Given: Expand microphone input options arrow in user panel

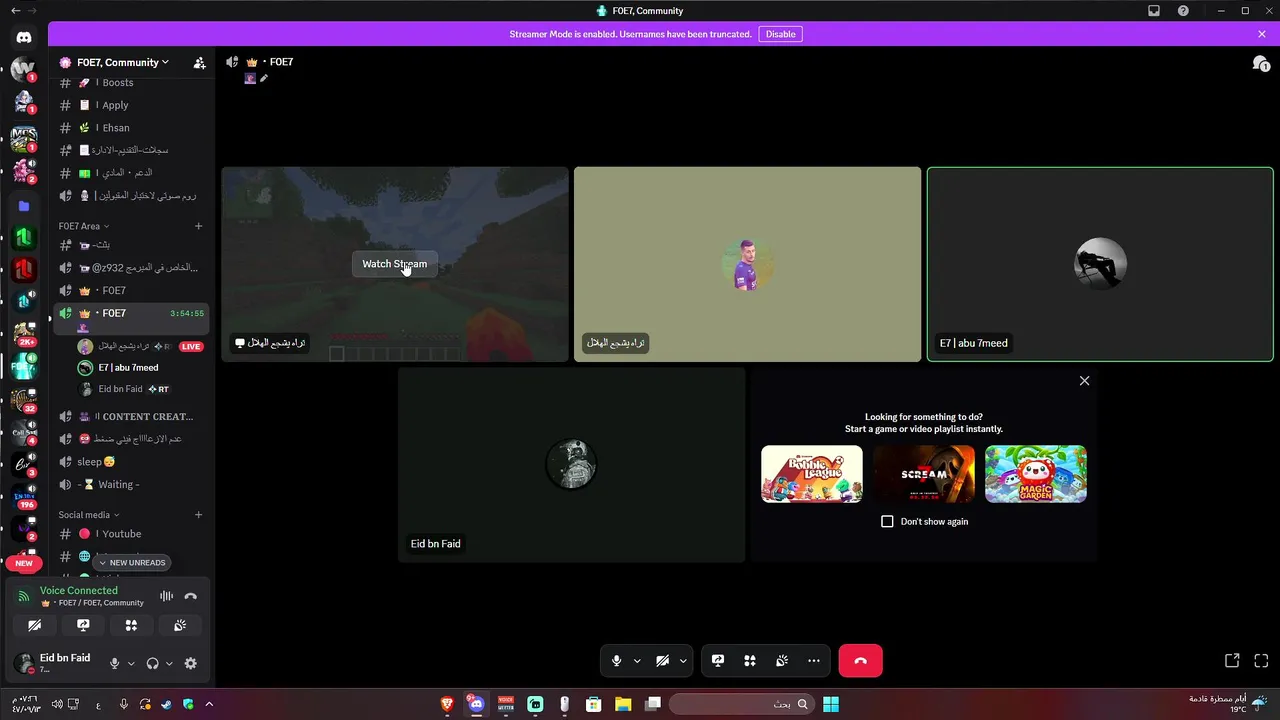Looking at the screenshot, I should (x=131, y=663).
